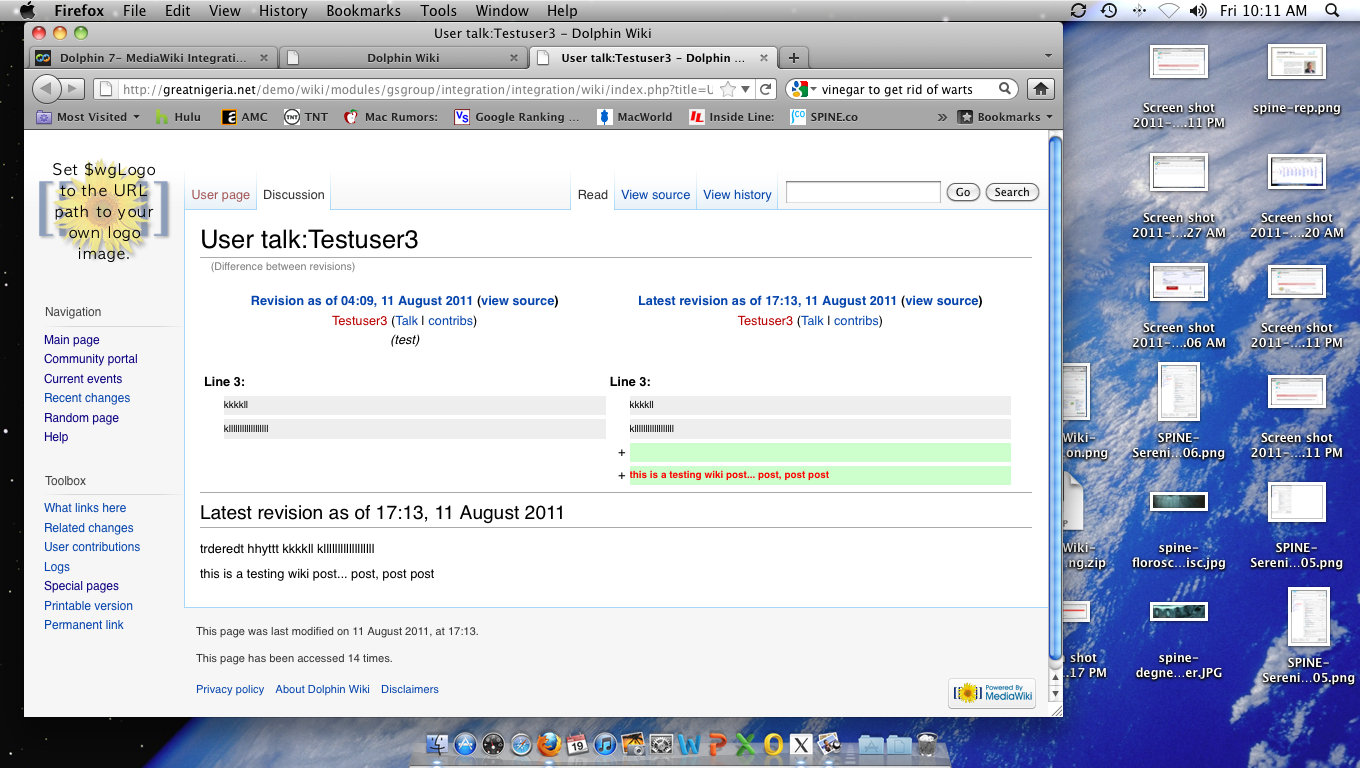Click the wiki Go button
Image resolution: width=1360 pixels, height=768 pixels.
[x=963, y=192]
